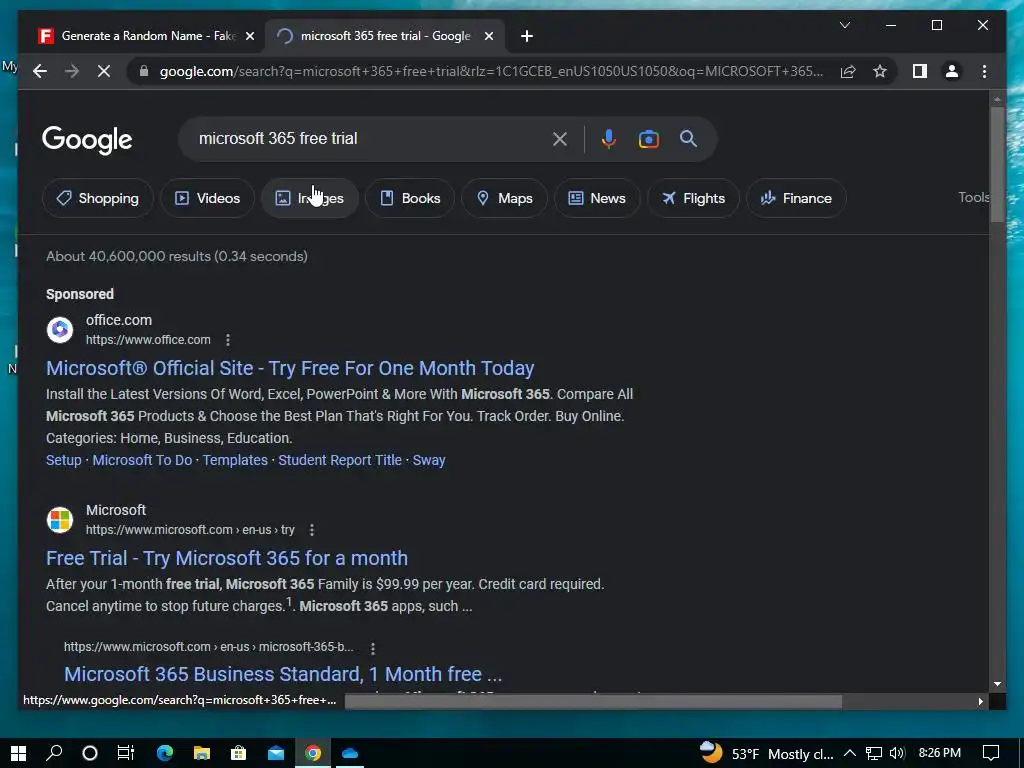Screen dimensions: 1024x768
Task: Filter results by Finance
Action: 796,198
